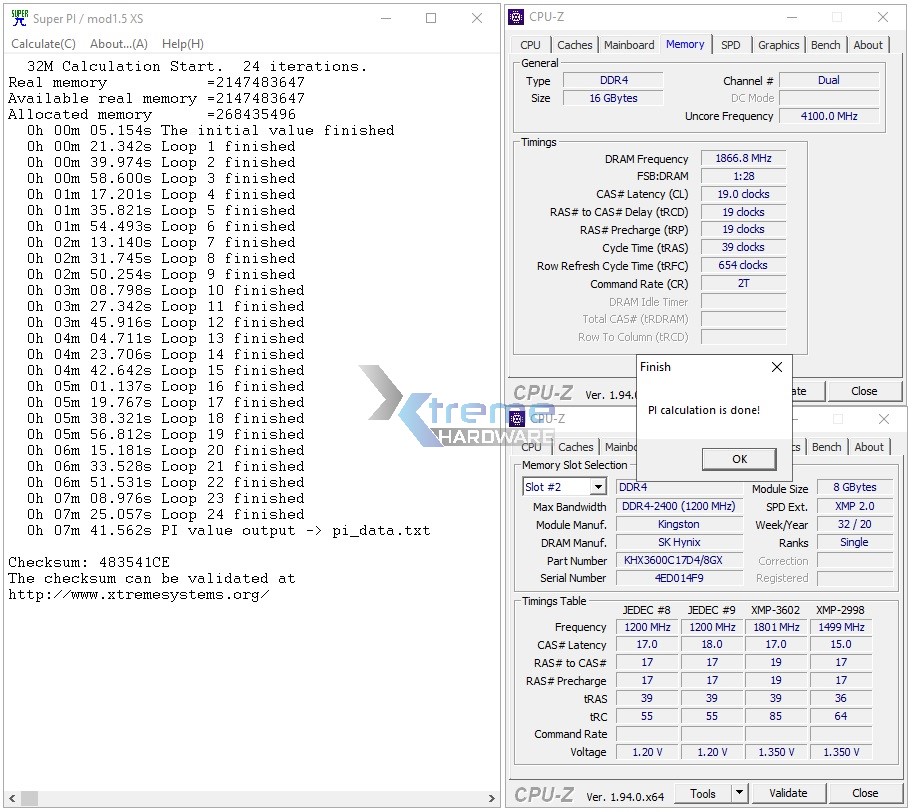Open the Help(H) menu
Viewport: 913px width, 812px height.
[x=182, y=44]
